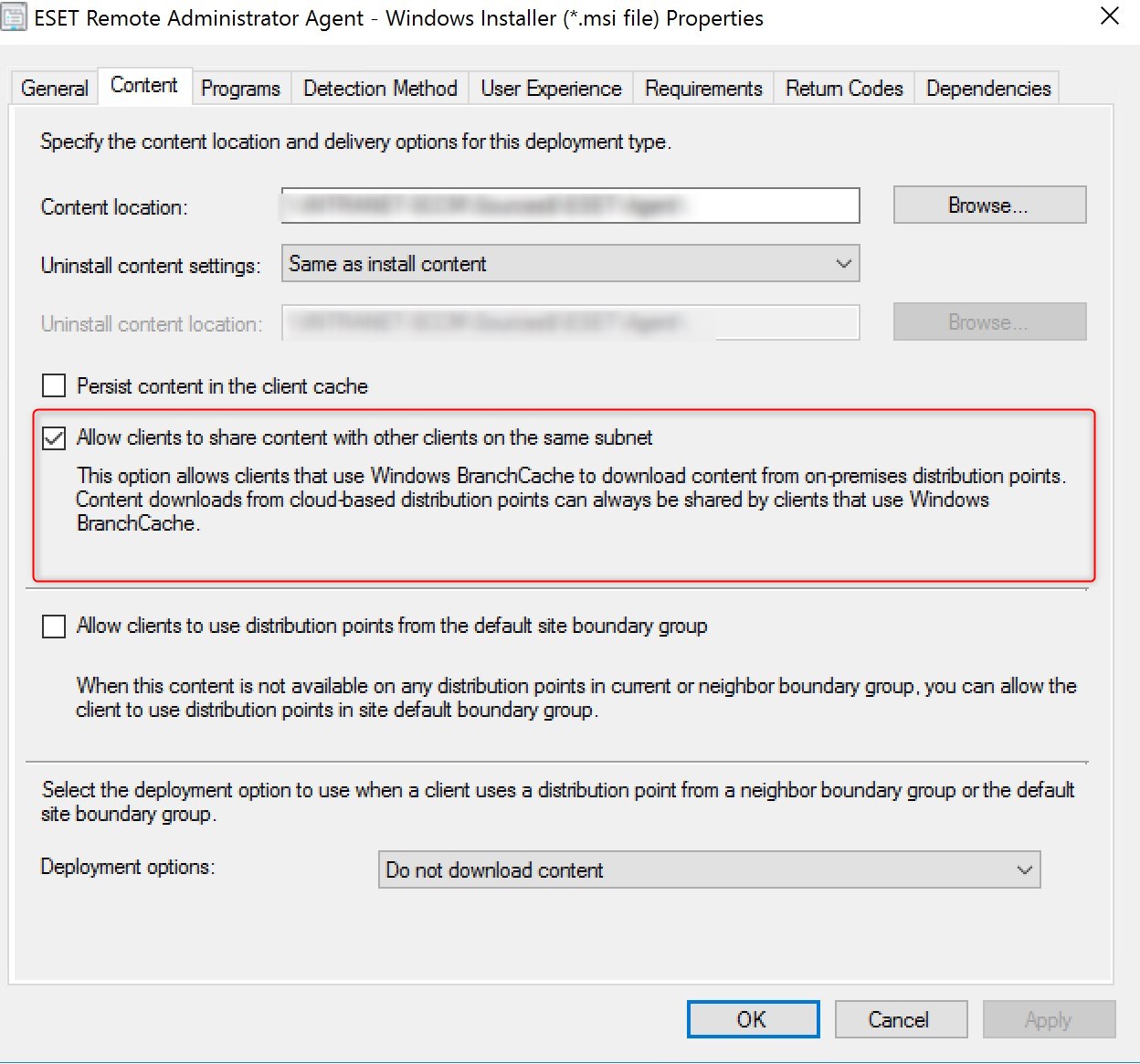The width and height of the screenshot is (1140, 1064).
Task: Check Allow clients to use default boundary group
Action: [x=54, y=627]
